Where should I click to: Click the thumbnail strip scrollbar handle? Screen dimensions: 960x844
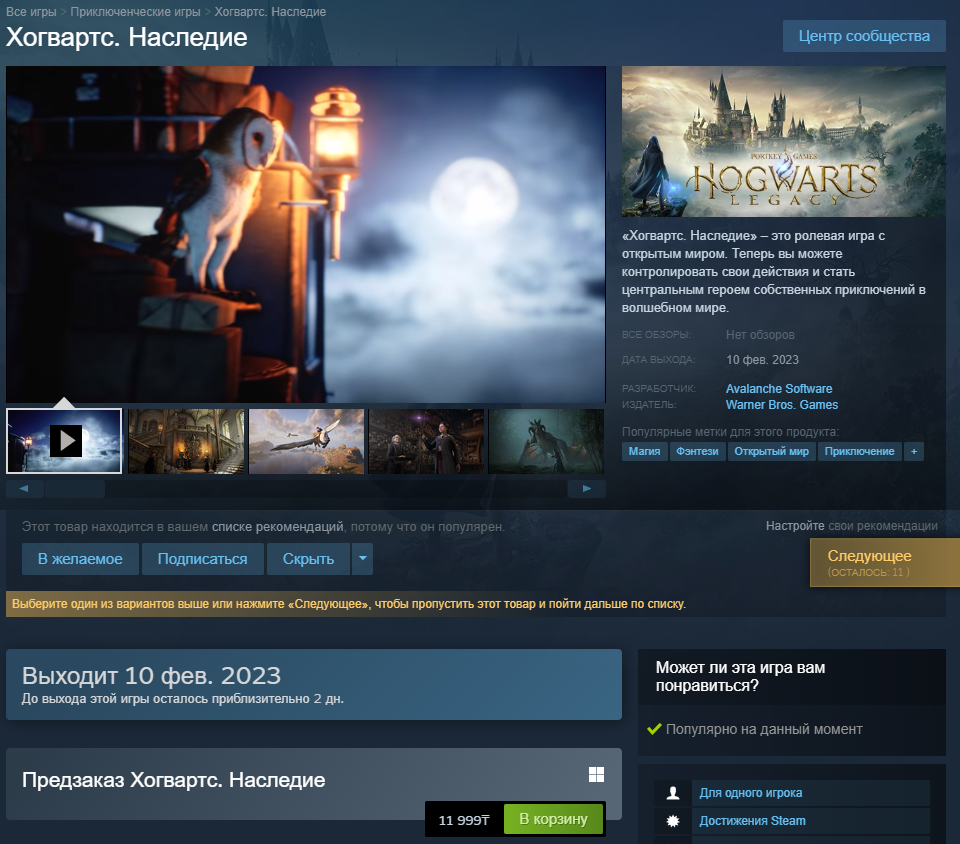75,488
